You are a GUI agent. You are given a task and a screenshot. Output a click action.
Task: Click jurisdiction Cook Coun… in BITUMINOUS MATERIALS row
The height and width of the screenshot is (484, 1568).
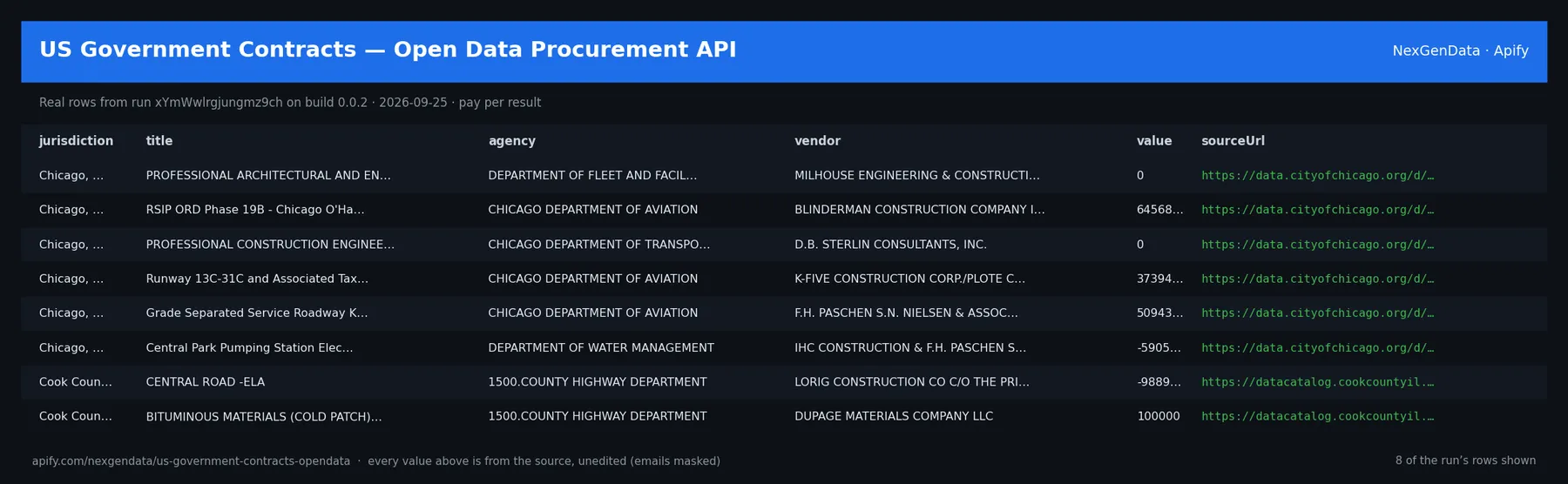pos(76,416)
